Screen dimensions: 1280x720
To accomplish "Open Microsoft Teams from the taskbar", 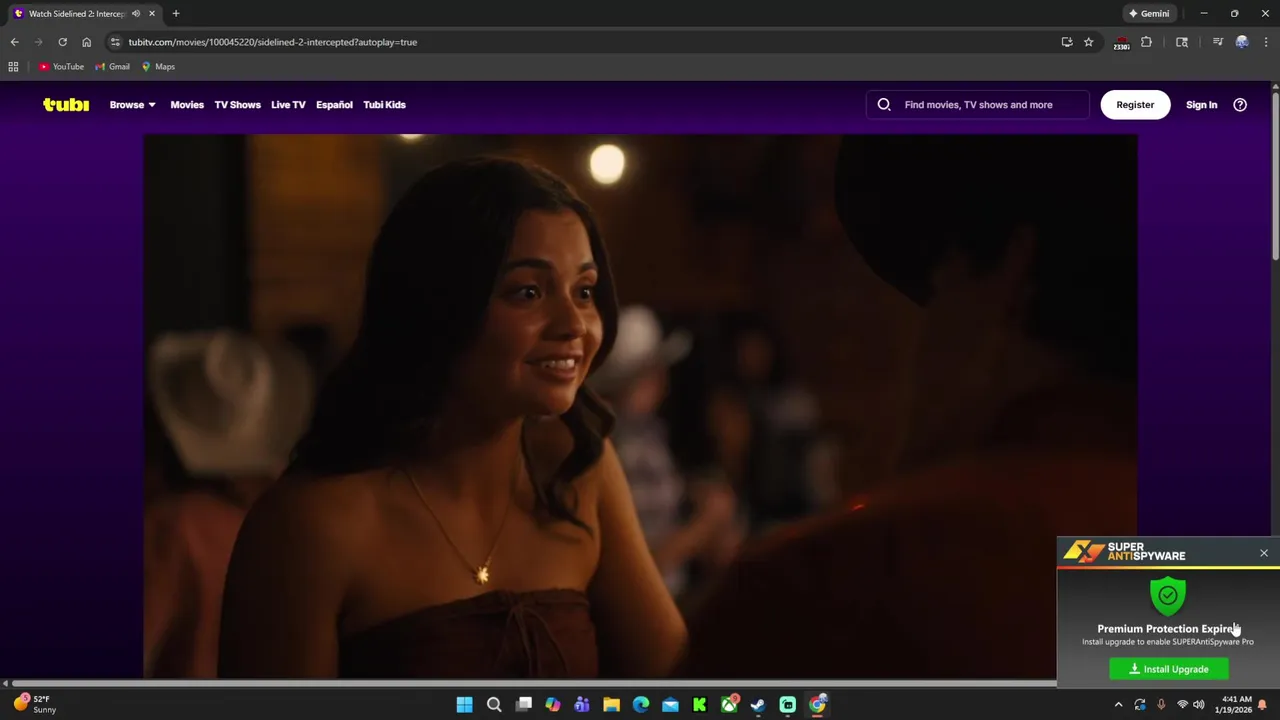I will click(582, 705).
